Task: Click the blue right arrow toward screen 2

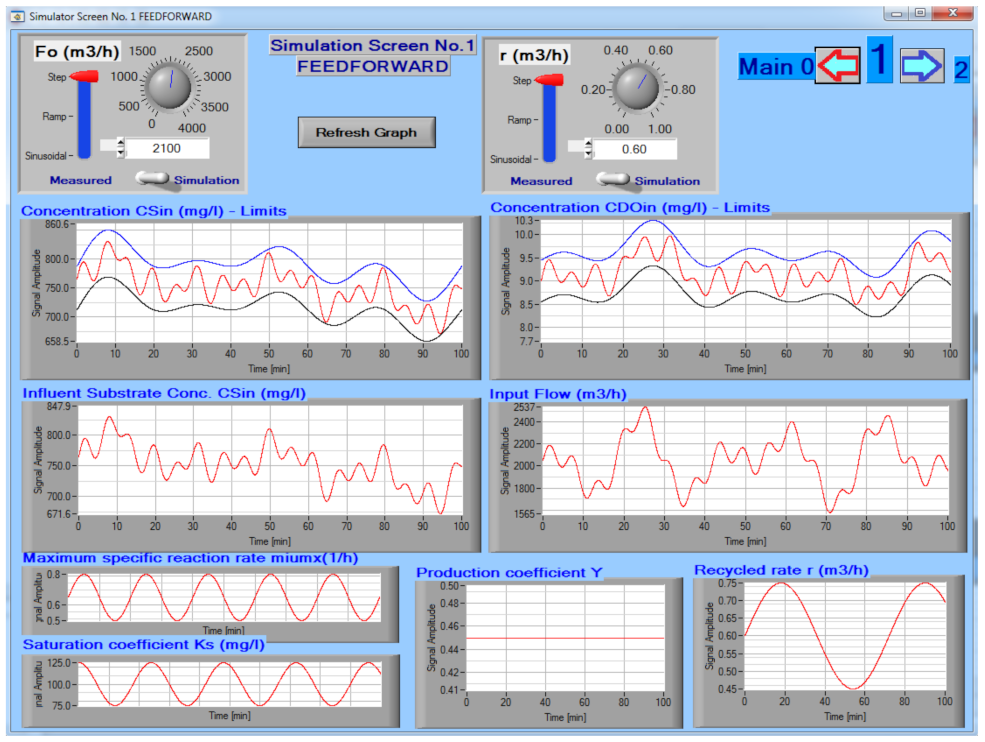Action: click(922, 66)
